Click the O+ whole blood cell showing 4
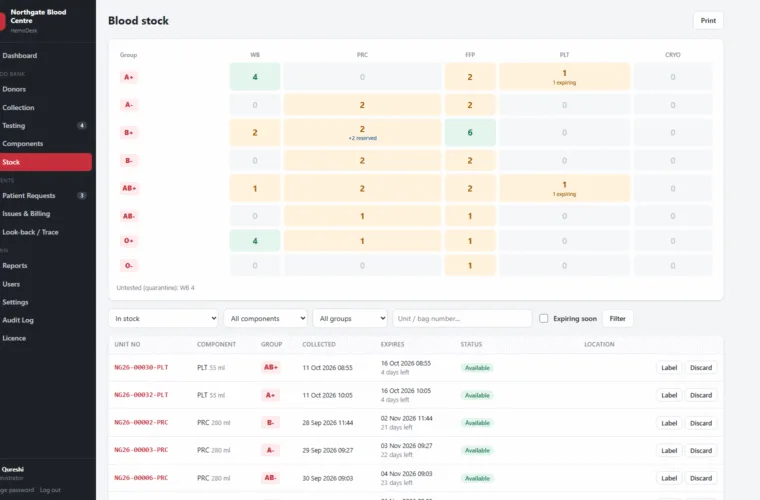760x500 pixels. (255, 241)
